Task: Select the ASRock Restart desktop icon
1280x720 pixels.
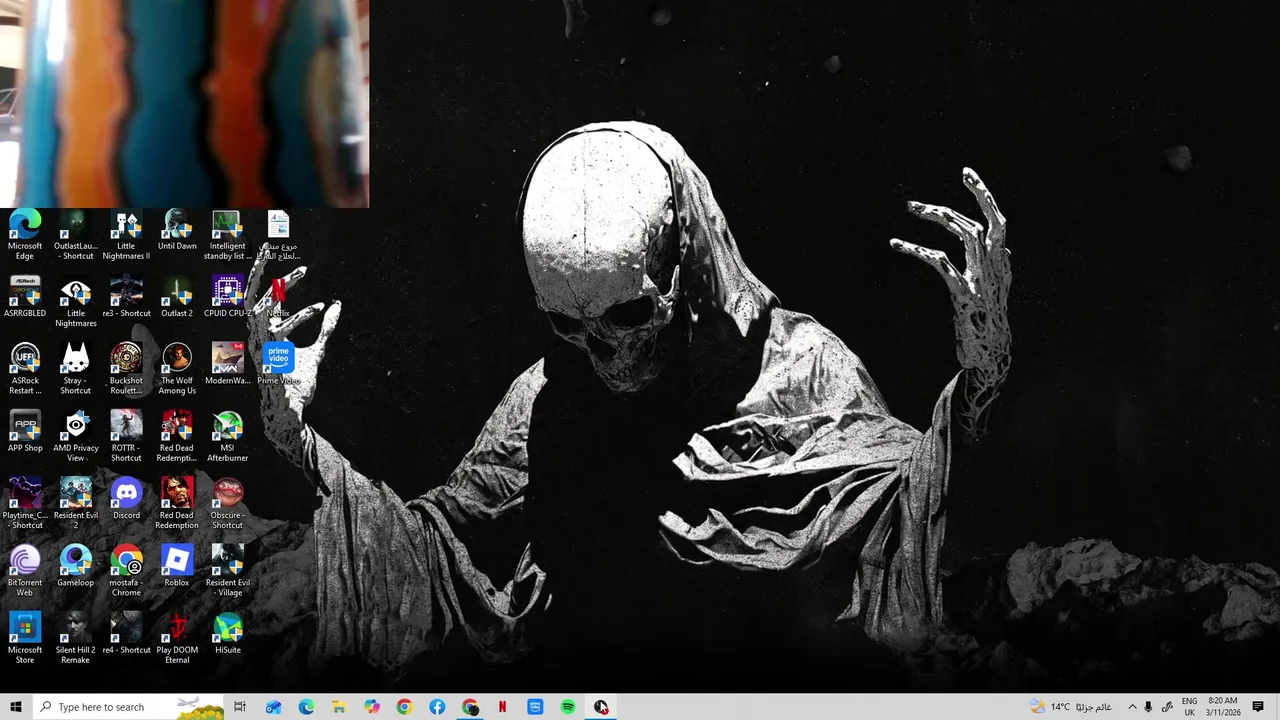Action: click(25, 369)
